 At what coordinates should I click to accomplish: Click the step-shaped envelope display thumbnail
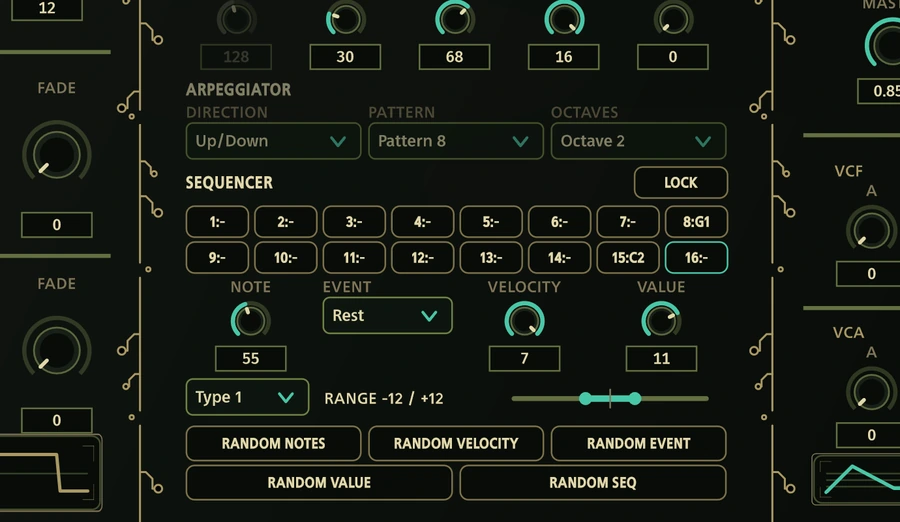pyautogui.click(x=51, y=473)
